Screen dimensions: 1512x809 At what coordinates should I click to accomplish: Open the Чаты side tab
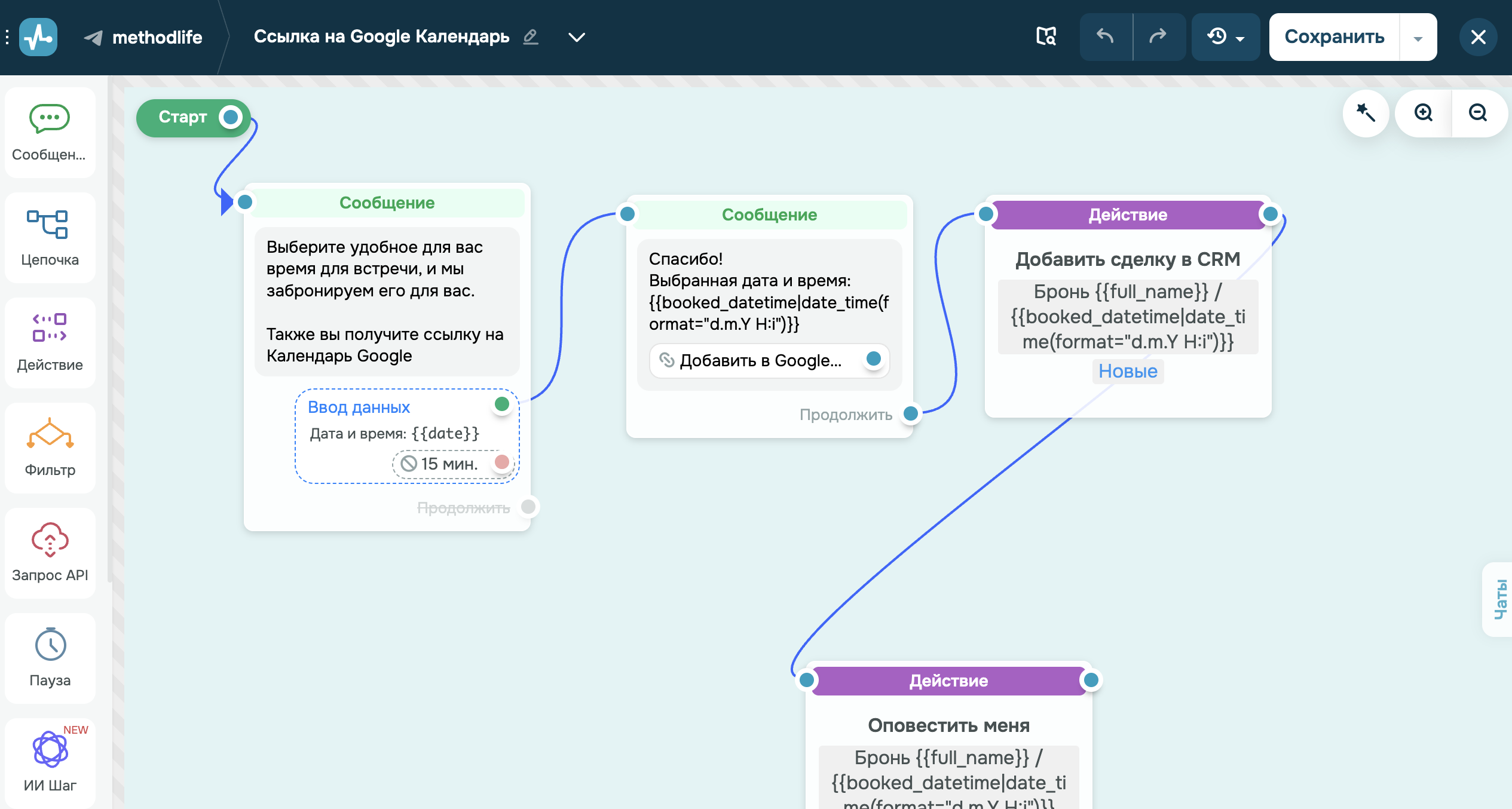point(1499,599)
